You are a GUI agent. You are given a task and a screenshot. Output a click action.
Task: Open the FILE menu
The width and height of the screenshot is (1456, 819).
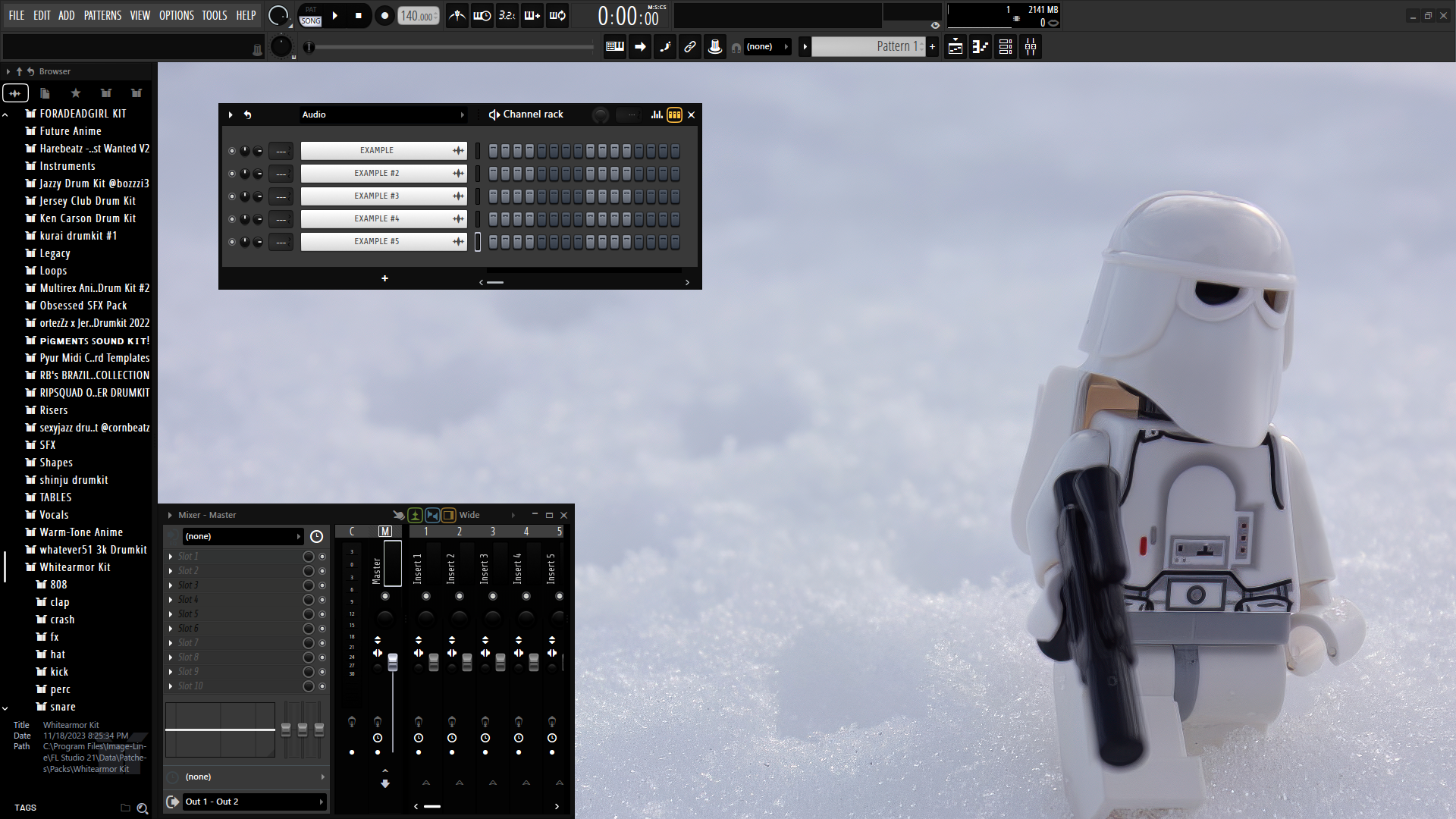16,15
